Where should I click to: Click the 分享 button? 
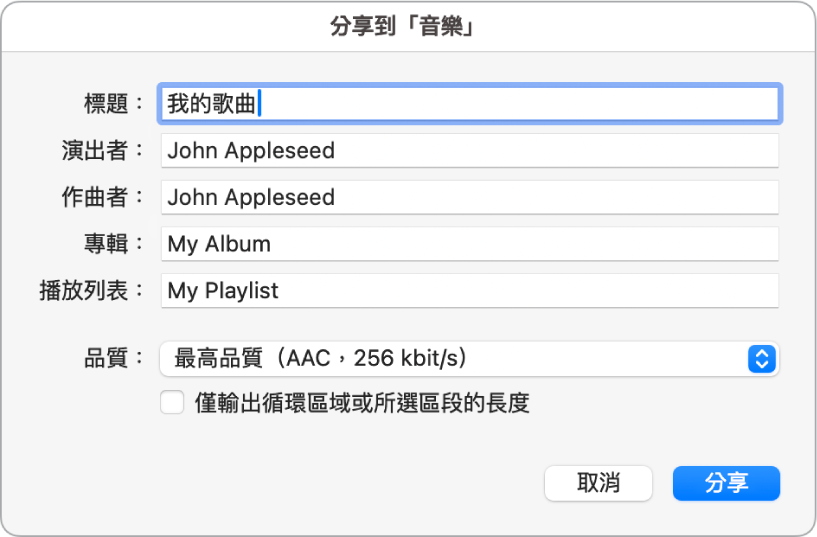point(726,483)
